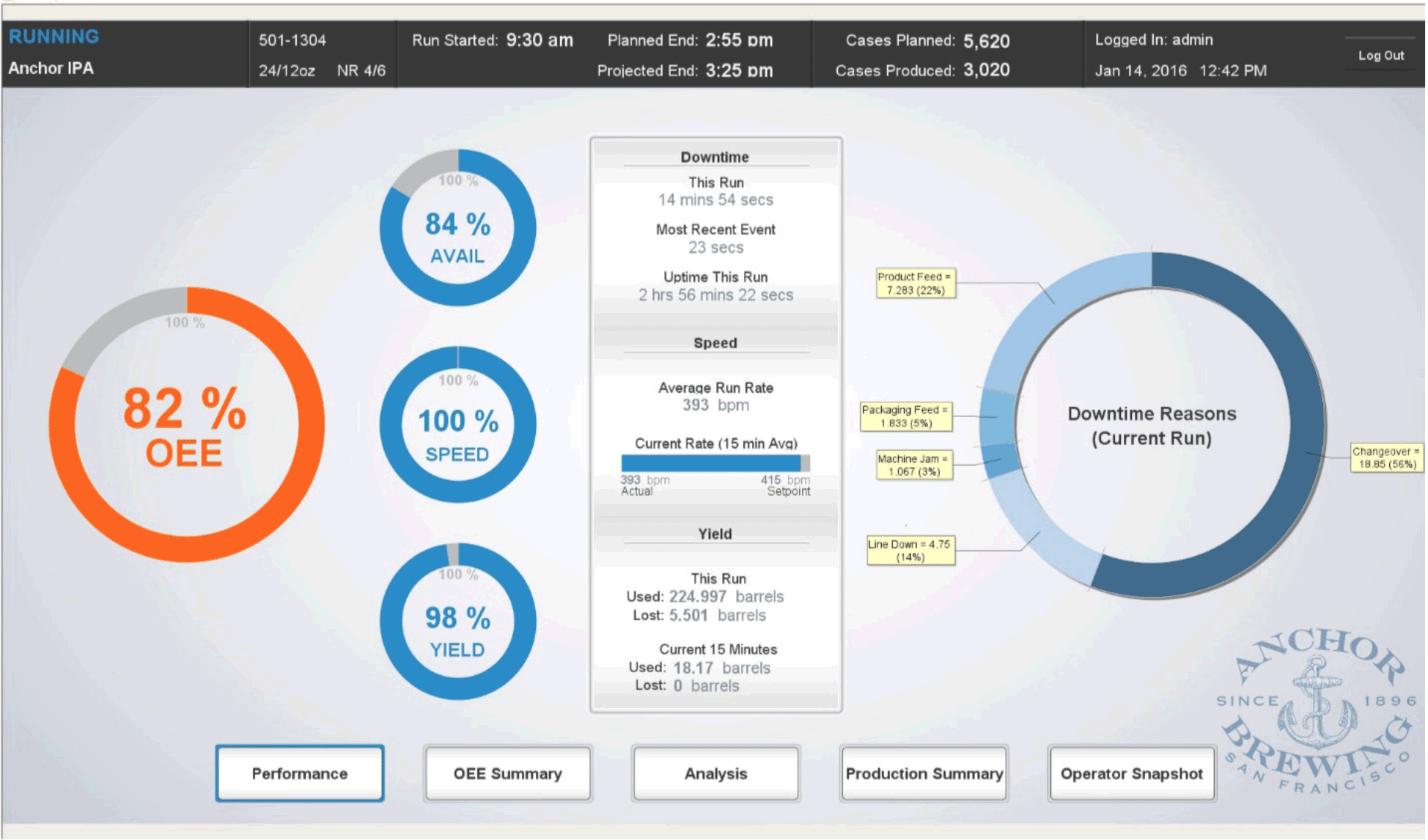The height and width of the screenshot is (840, 1428).
Task: Click the Log Out button
Action: pos(1381,55)
